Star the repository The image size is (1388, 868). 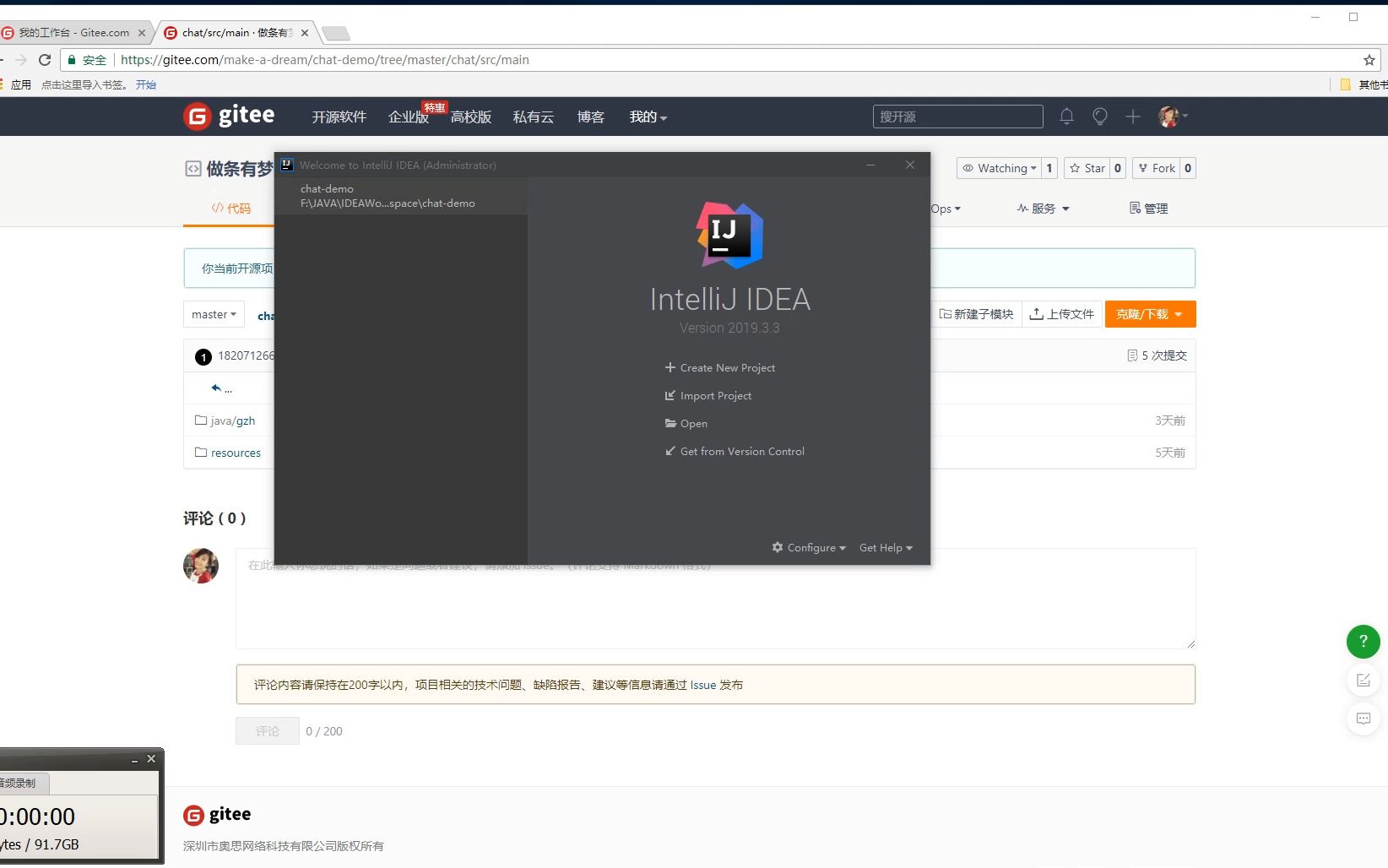click(1087, 168)
